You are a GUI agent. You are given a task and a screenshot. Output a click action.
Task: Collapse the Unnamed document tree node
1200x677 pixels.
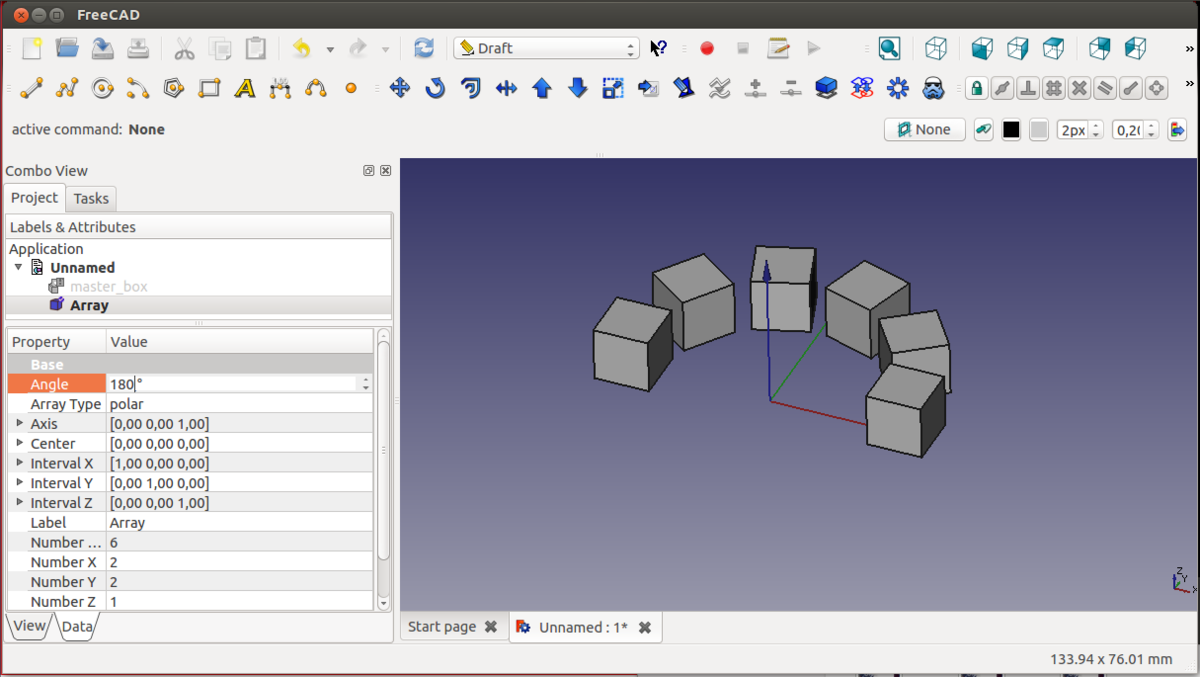[18, 267]
